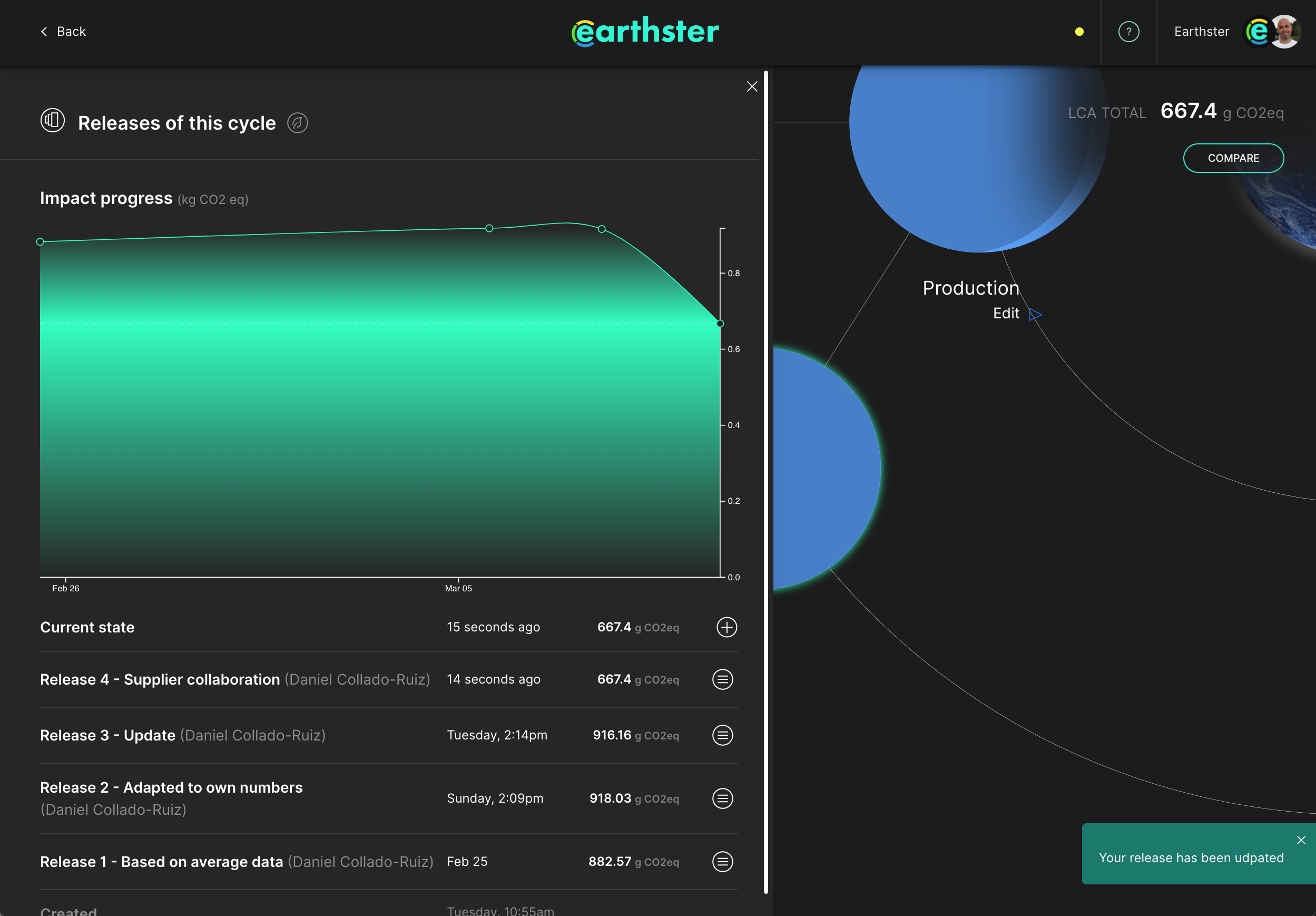Close the Releases of this cycle panel
Screen dimensions: 1316x916
coord(752,86)
